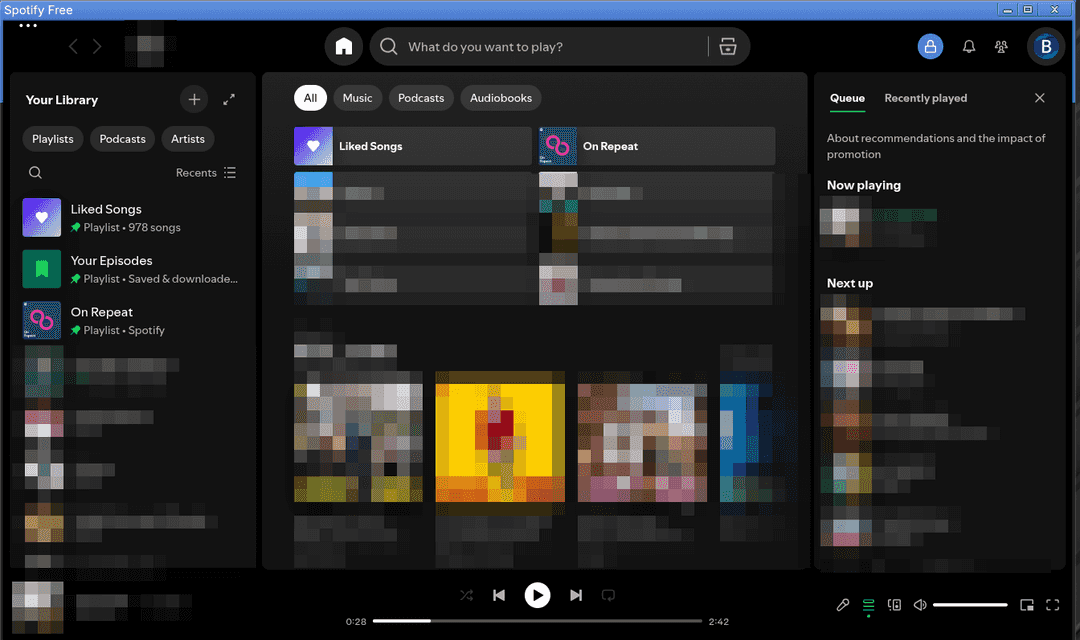Expand Your Library panel
The width and height of the screenshot is (1080, 640).
point(228,99)
